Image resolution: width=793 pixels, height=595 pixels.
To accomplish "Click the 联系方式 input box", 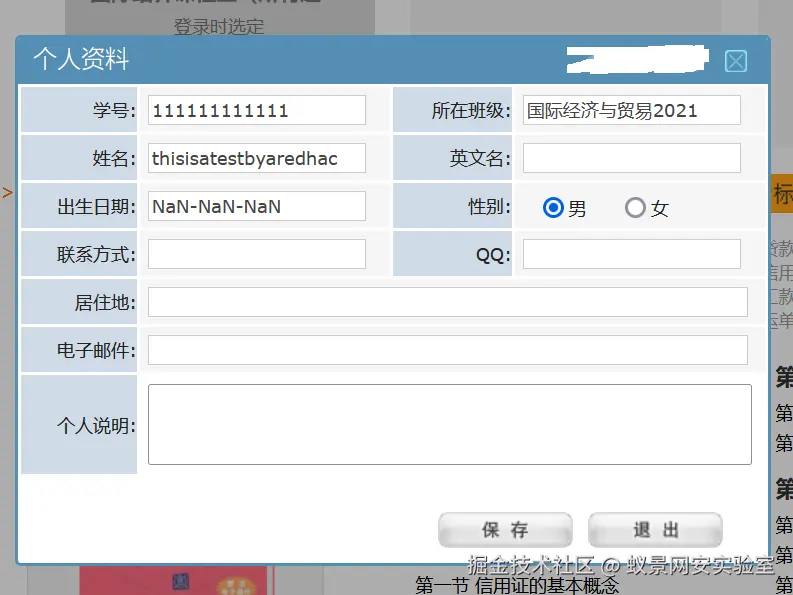I will (x=257, y=254).
